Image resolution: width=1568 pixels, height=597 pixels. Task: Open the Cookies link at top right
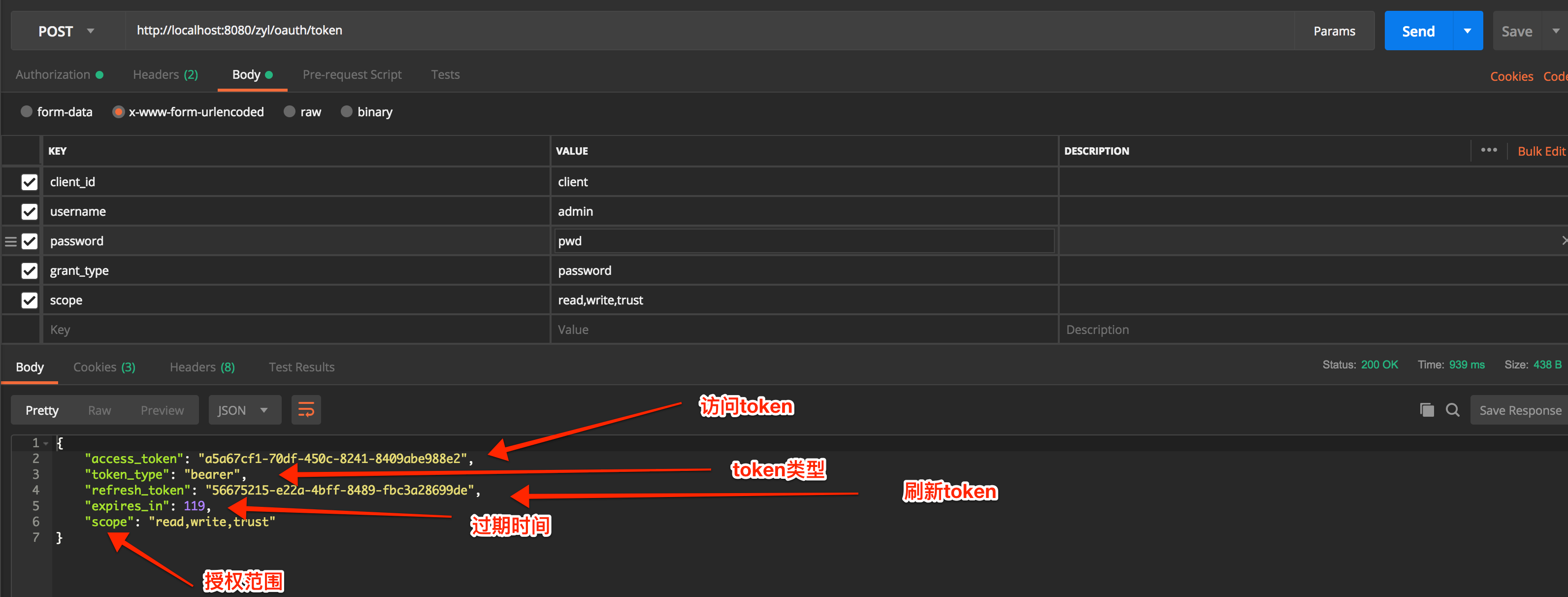coord(1511,76)
